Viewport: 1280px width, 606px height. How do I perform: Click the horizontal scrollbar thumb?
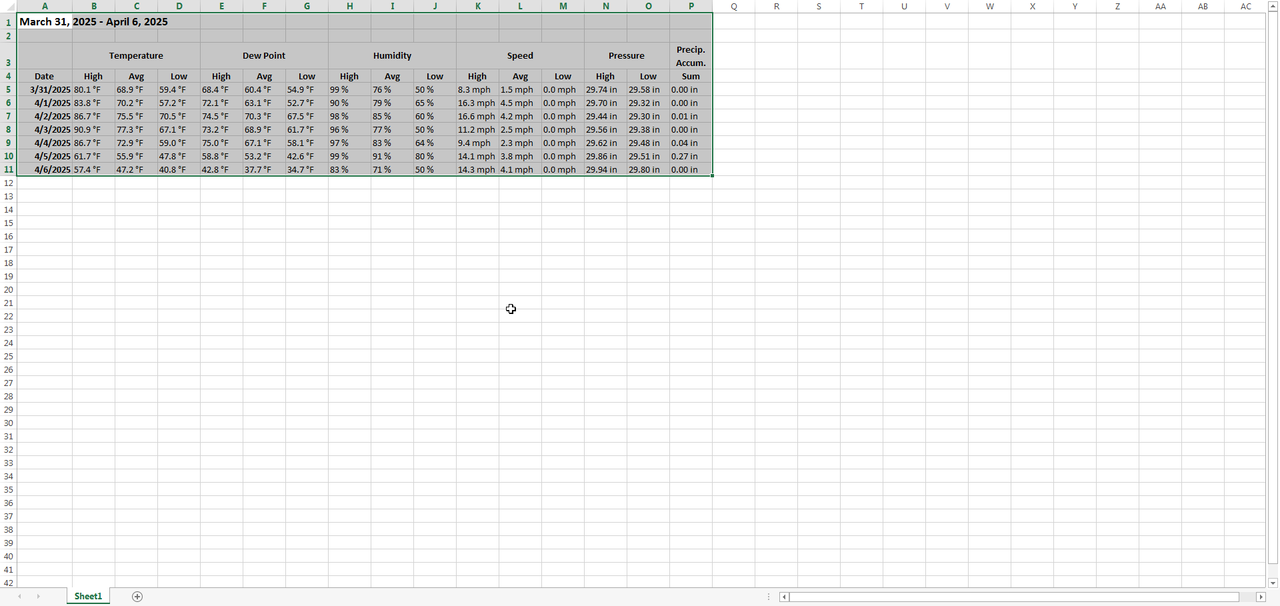click(x=1014, y=597)
